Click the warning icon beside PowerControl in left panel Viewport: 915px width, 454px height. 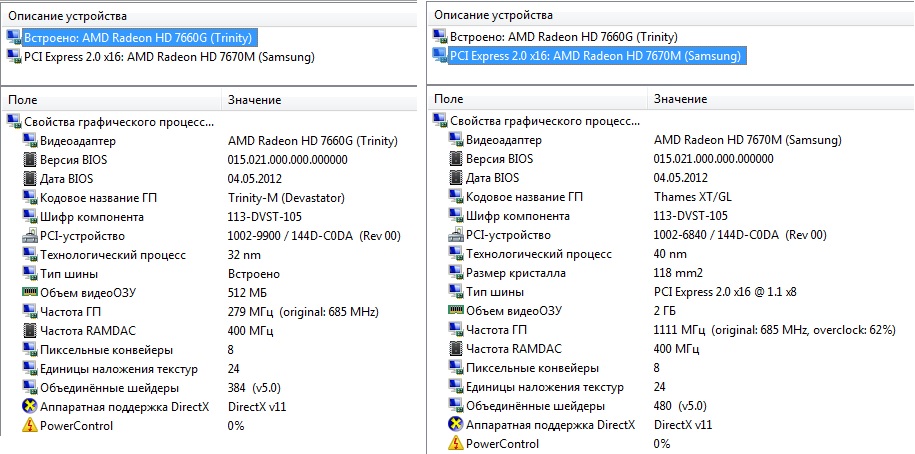pyautogui.click(x=29, y=425)
